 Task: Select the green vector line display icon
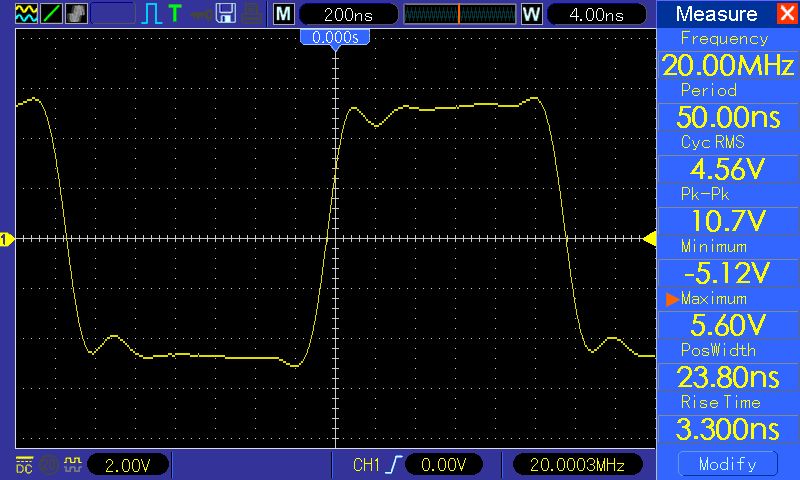[x=52, y=14]
